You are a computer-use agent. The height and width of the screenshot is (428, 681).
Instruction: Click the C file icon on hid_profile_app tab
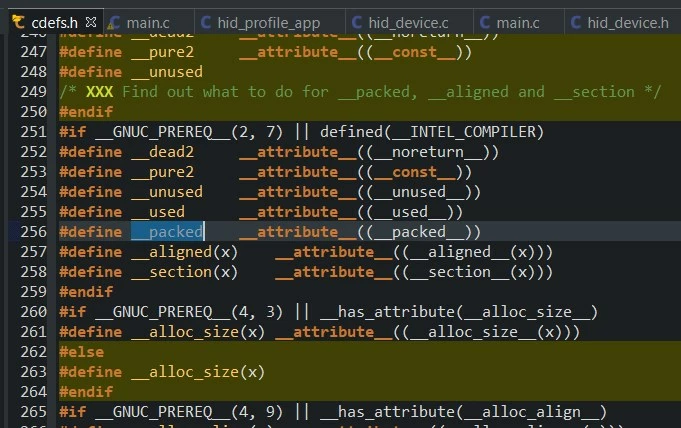[x=206, y=22]
